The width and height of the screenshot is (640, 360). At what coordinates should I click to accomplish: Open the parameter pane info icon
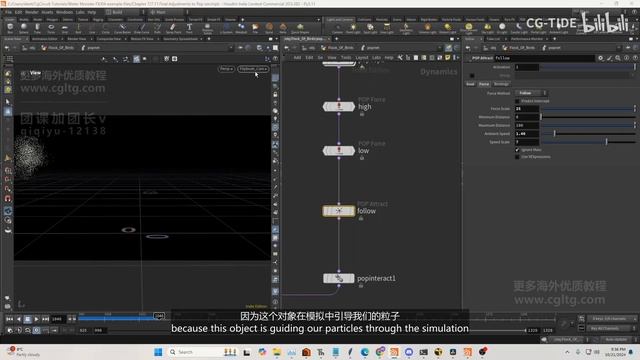click(626, 58)
